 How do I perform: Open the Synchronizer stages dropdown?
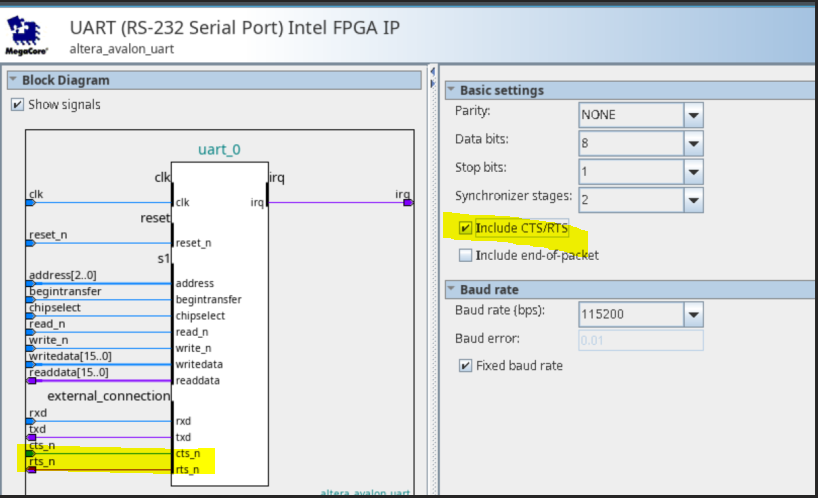[693, 200]
